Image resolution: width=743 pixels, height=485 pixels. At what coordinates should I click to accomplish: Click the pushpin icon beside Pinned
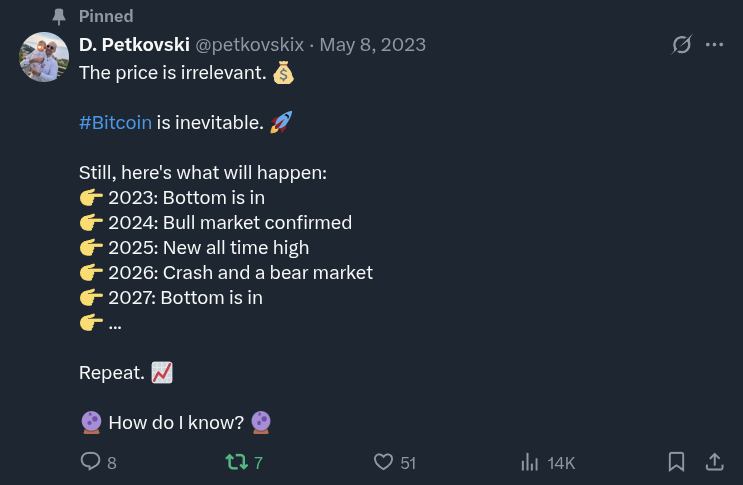coord(59,17)
